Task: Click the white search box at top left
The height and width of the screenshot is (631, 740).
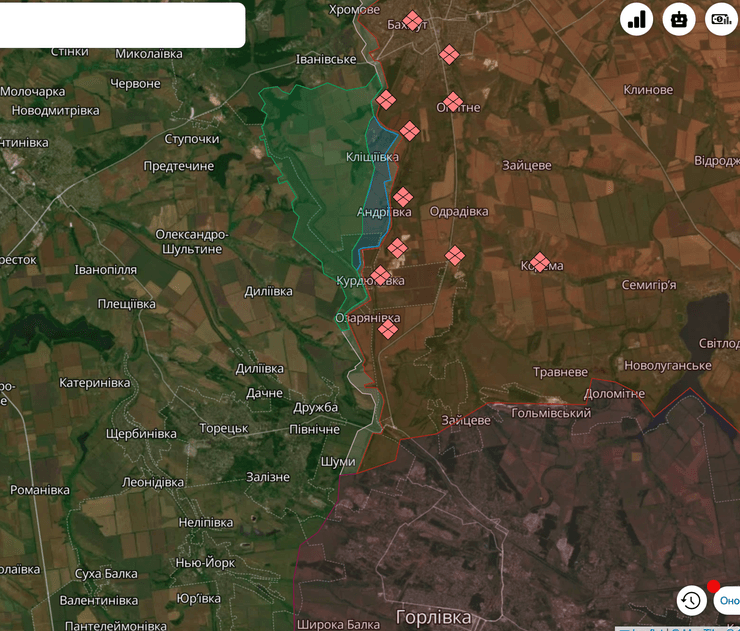Action: point(122,25)
